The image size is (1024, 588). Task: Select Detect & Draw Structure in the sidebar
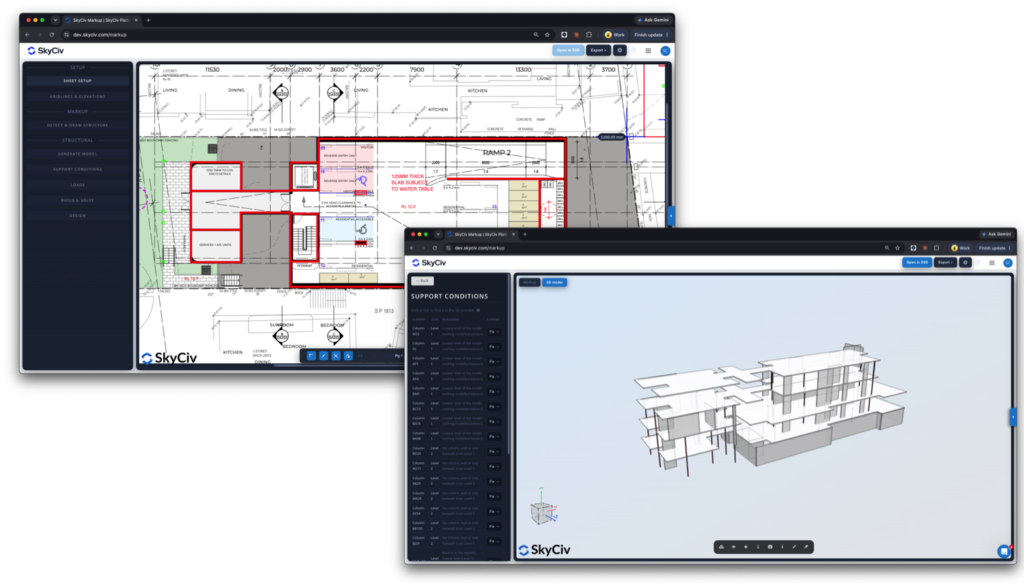(x=78, y=125)
